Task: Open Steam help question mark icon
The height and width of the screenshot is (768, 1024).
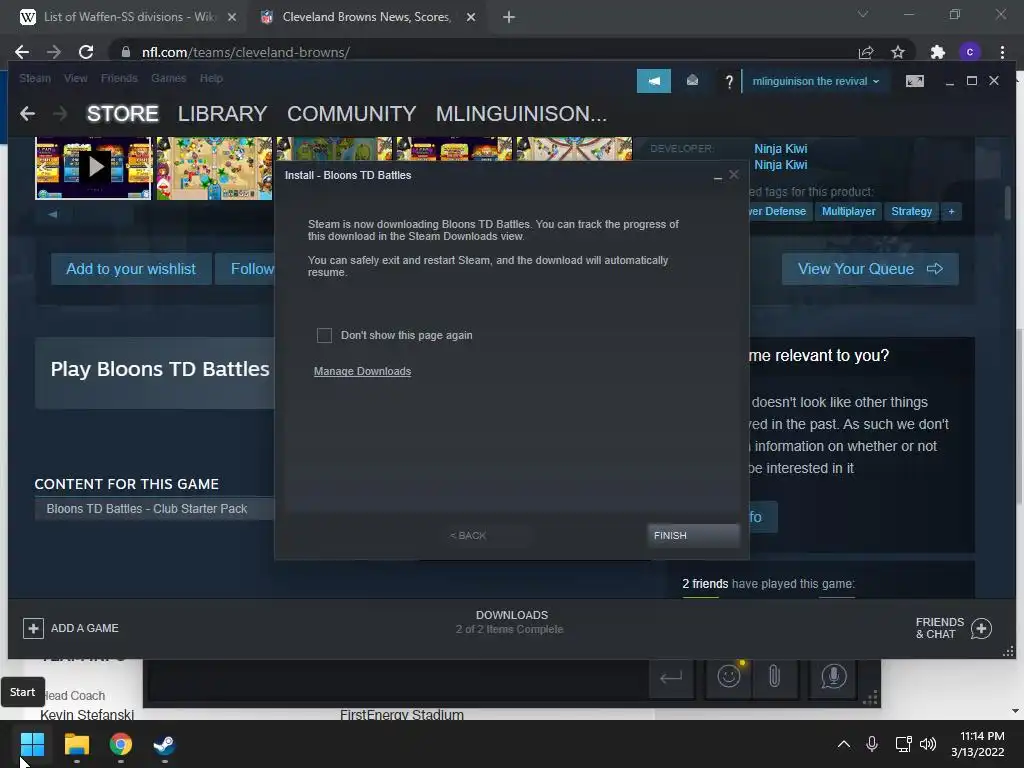Action: [729, 82]
